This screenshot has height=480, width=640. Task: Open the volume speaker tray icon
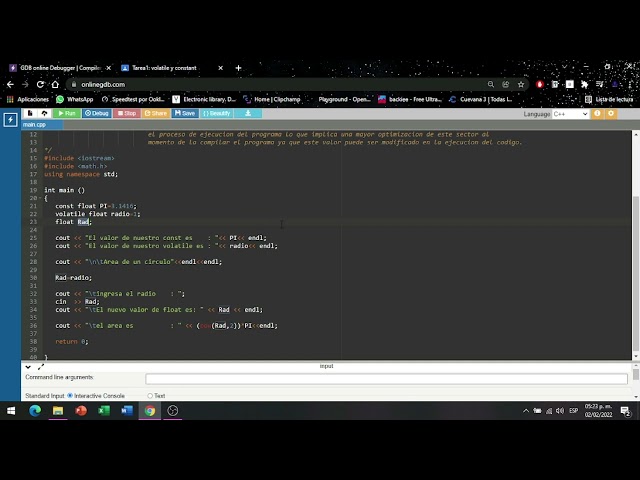click(x=560, y=411)
